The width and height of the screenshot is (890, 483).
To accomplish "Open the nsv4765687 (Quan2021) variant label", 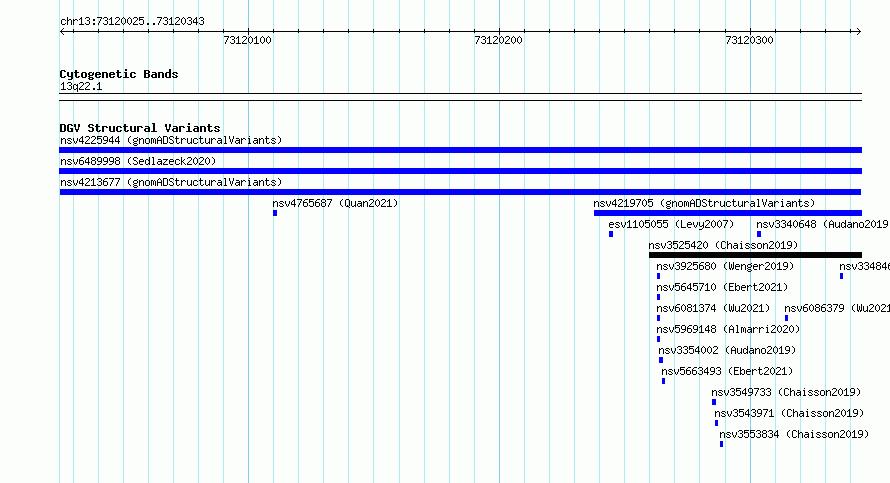I will [335, 203].
